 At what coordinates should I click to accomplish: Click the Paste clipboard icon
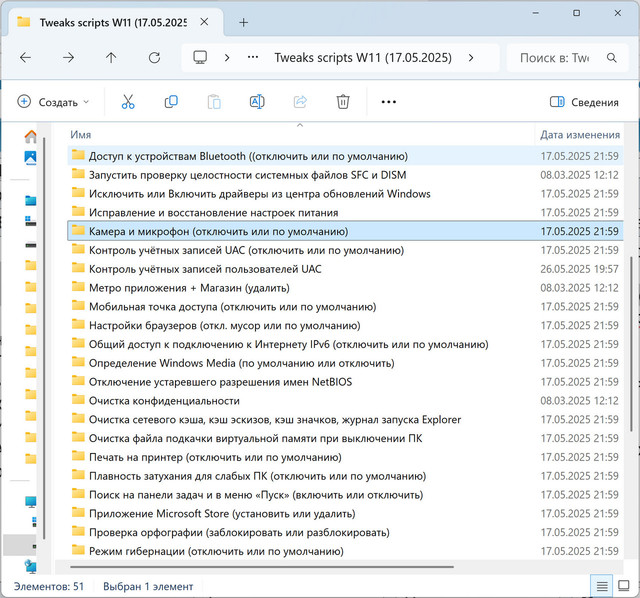pyautogui.click(x=214, y=102)
